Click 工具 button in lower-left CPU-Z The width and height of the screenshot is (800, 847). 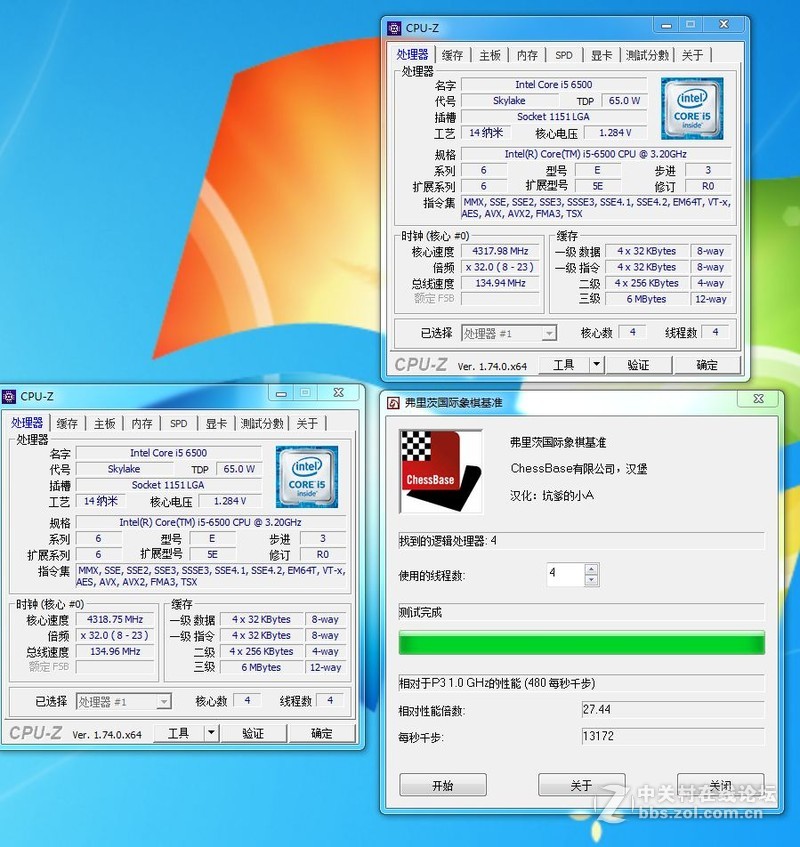(x=178, y=734)
